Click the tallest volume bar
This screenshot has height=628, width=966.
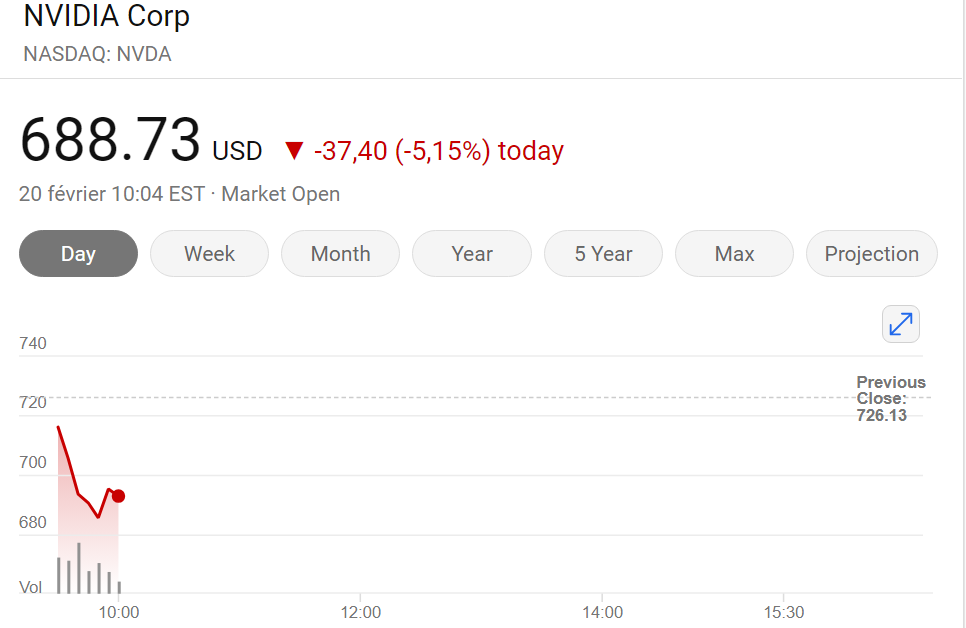coord(78,568)
